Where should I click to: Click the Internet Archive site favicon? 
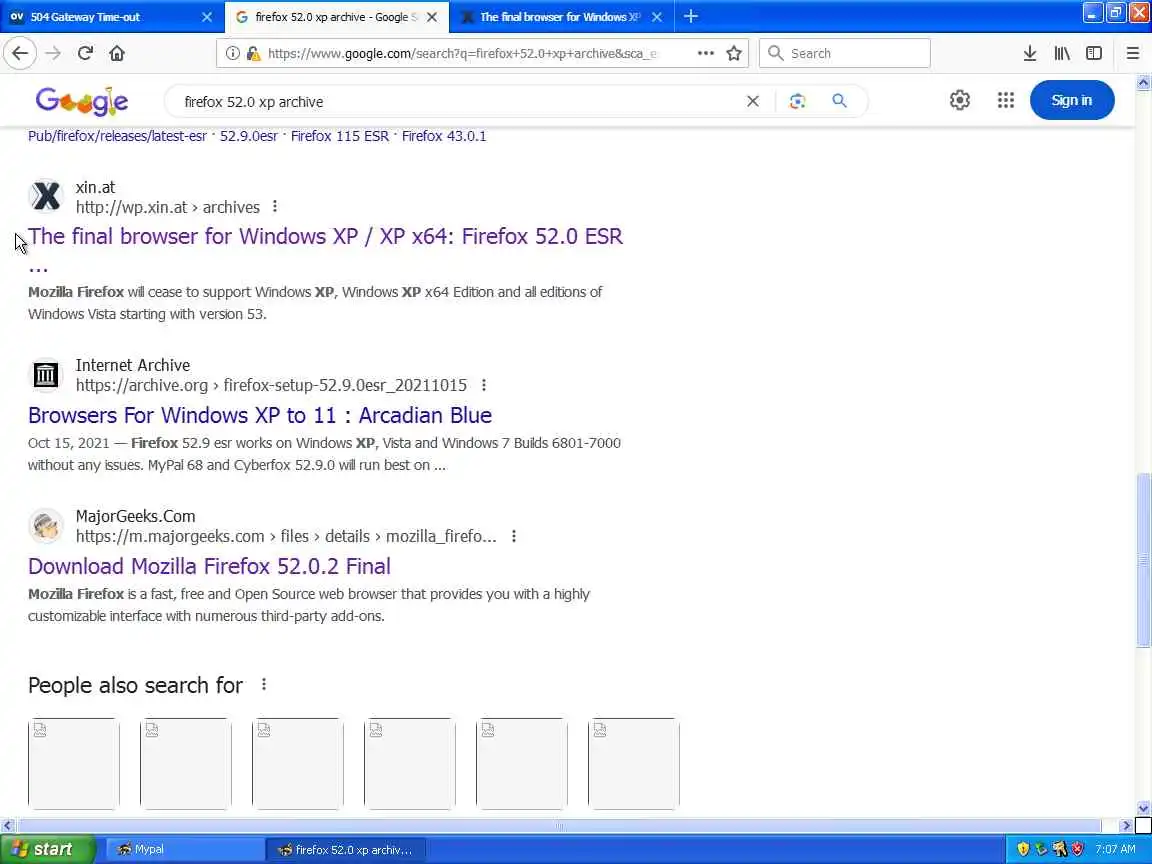coord(46,375)
